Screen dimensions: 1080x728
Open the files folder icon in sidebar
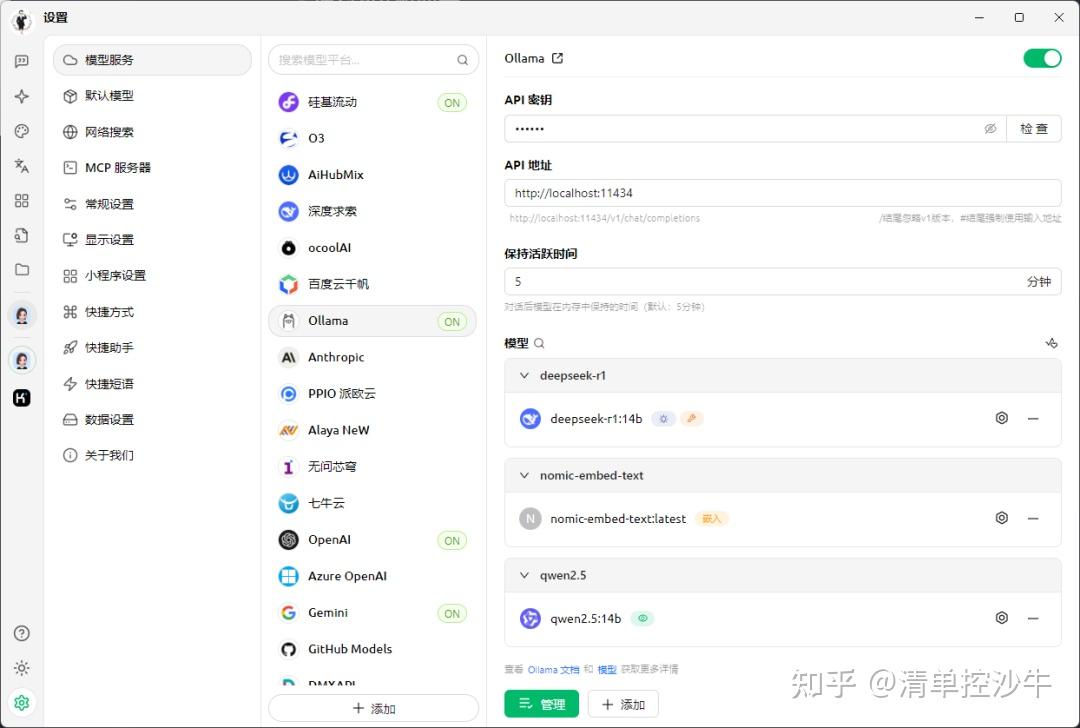21,269
